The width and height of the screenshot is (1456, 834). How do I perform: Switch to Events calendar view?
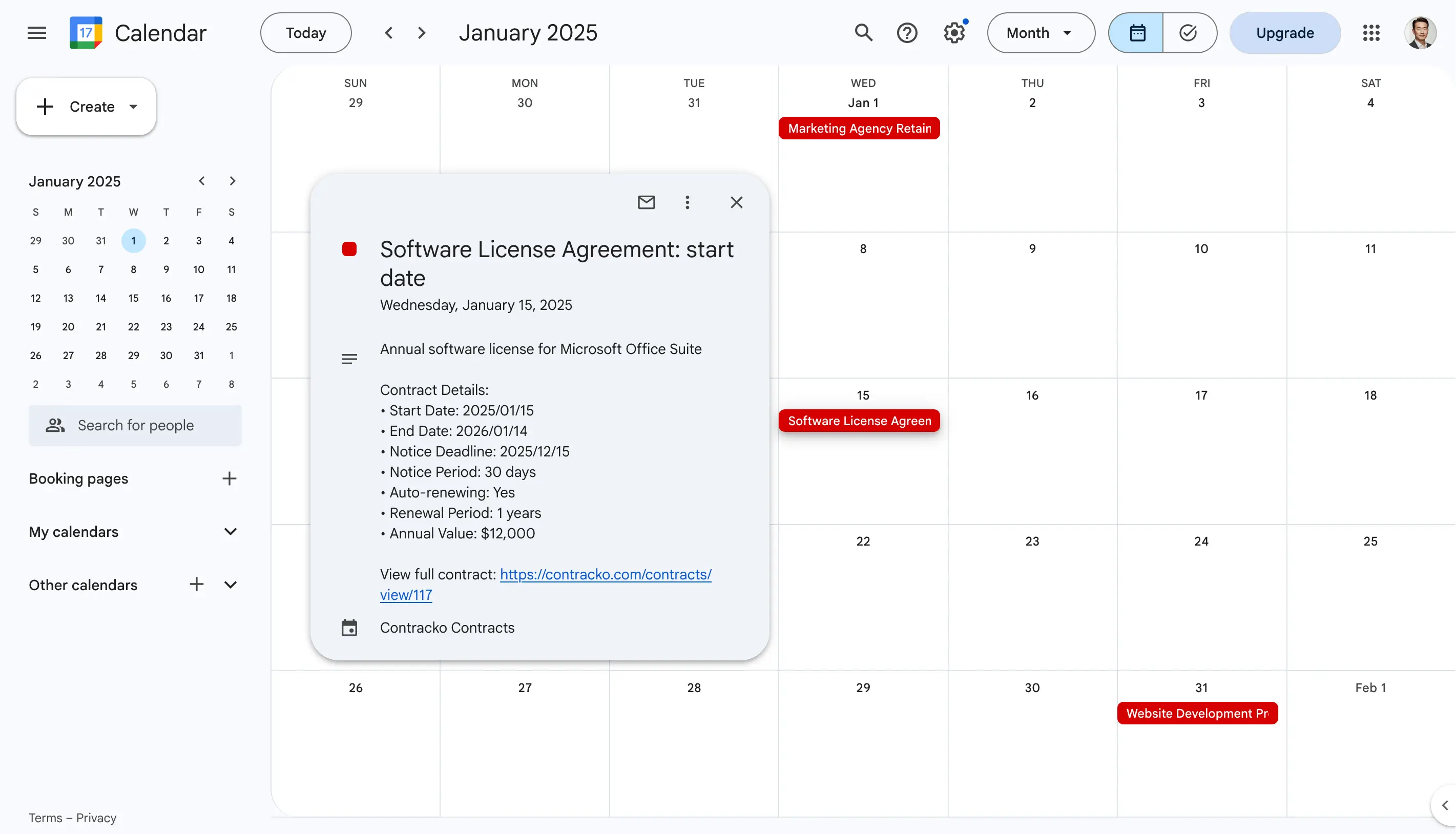(1136, 33)
